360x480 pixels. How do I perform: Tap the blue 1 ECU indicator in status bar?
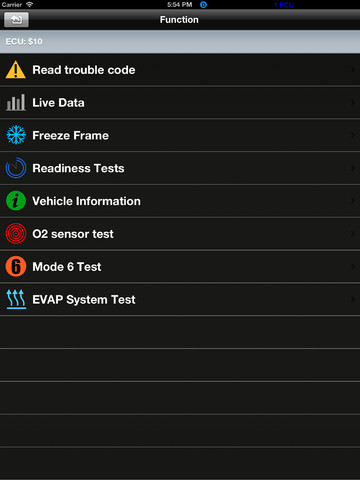pos(284,5)
